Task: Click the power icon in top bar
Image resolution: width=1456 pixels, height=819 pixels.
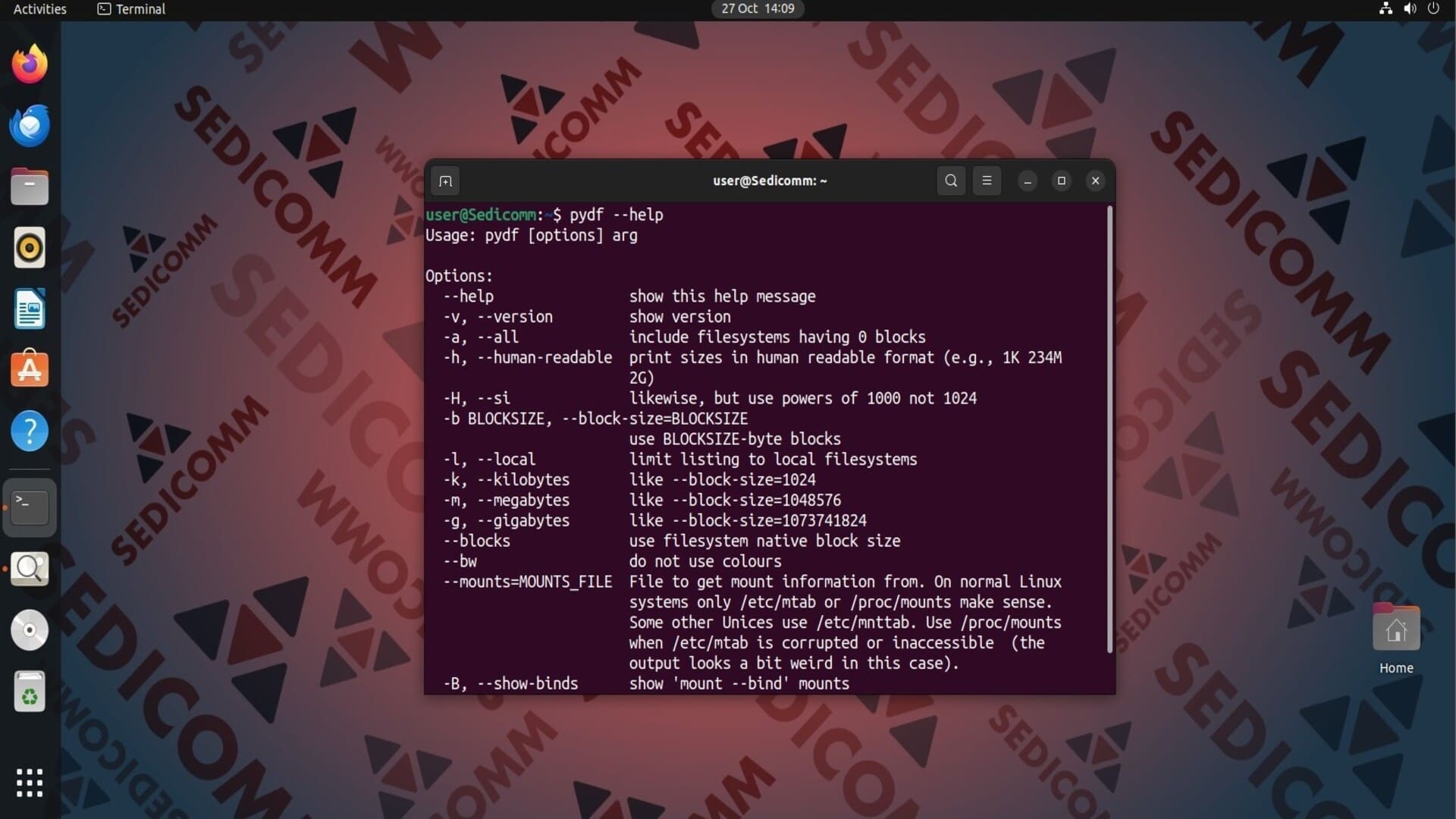Action: click(x=1433, y=8)
